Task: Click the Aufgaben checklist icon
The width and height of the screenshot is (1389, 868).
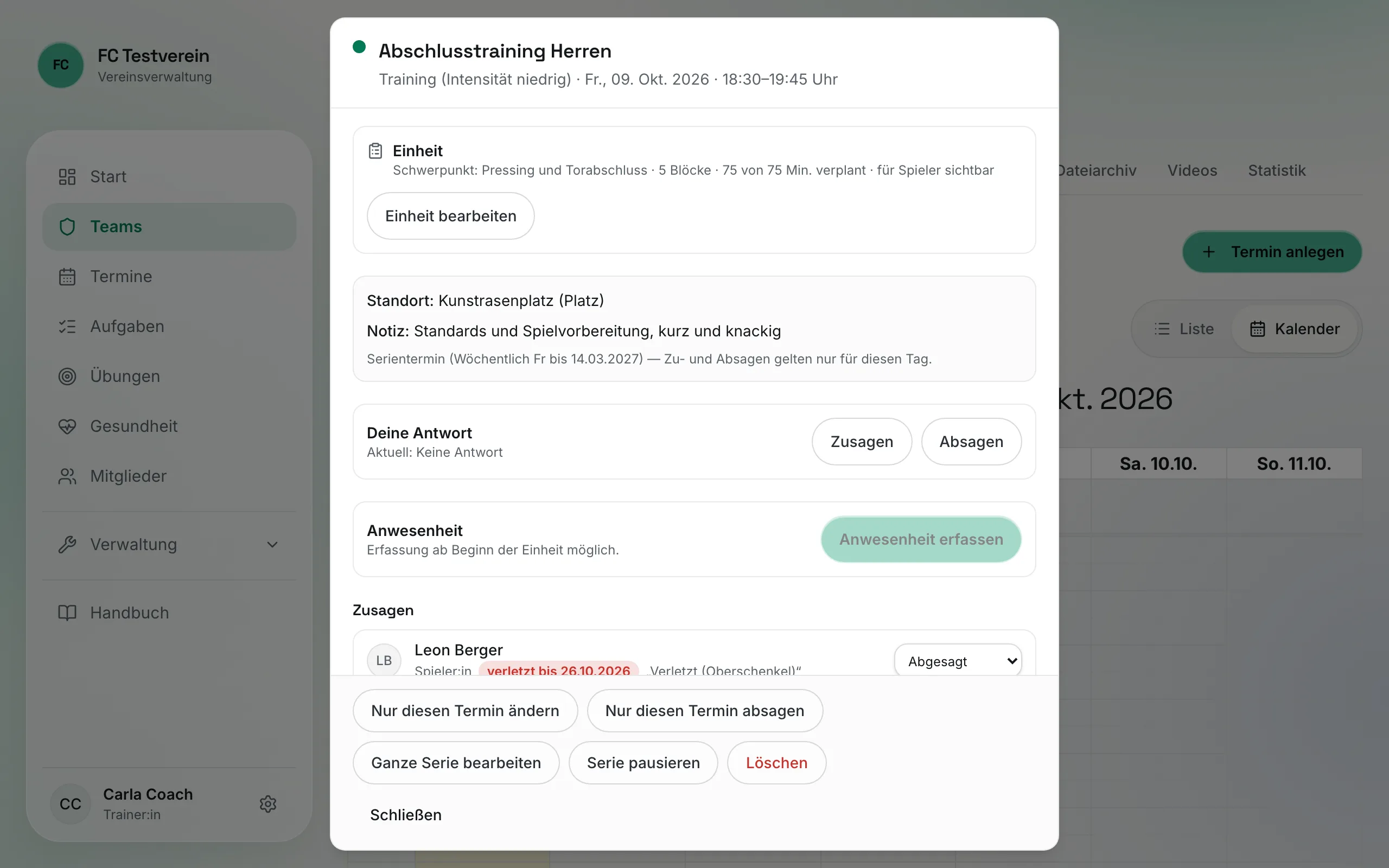Action: (67, 327)
